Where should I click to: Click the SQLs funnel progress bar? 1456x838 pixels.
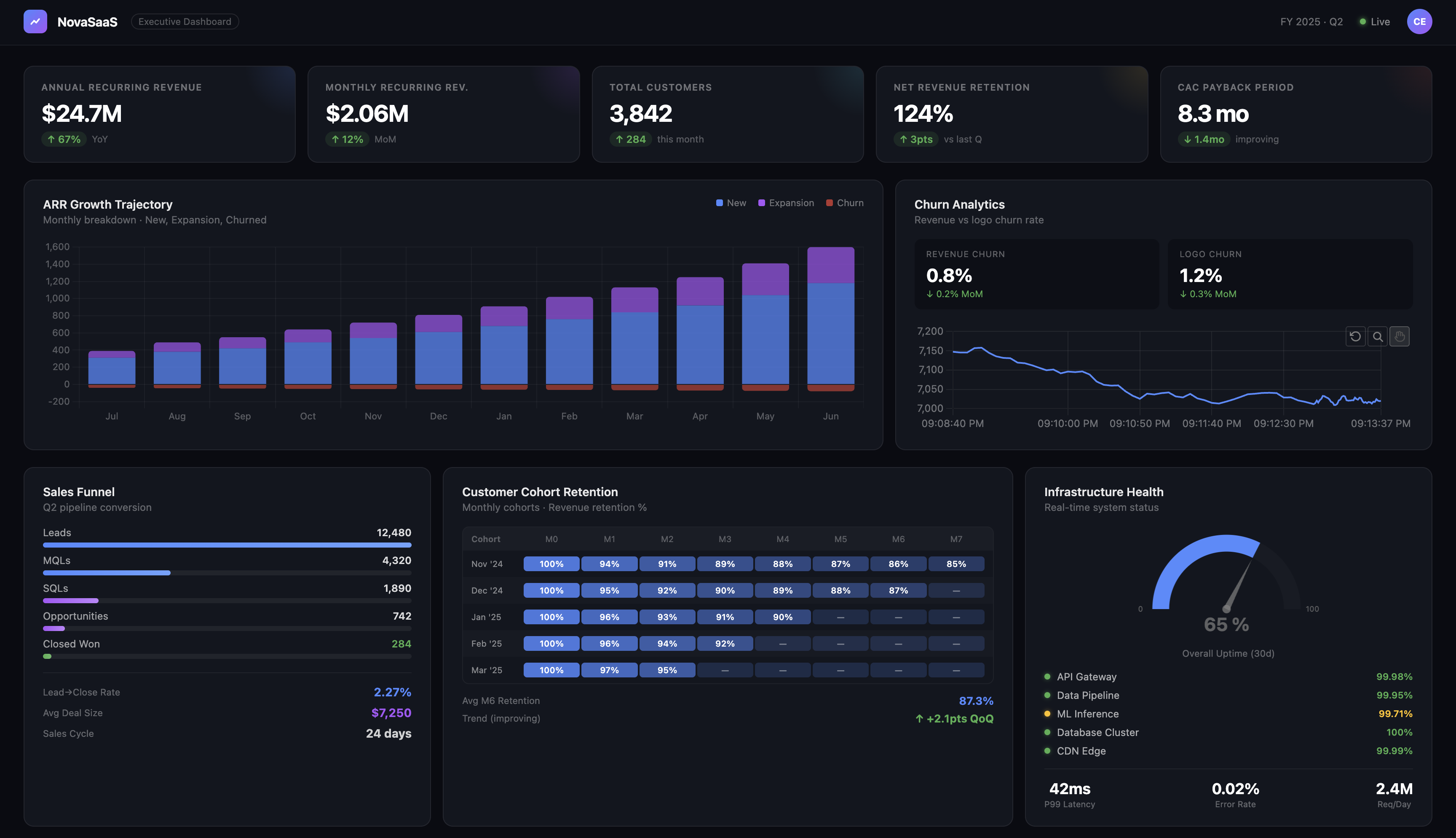click(227, 600)
